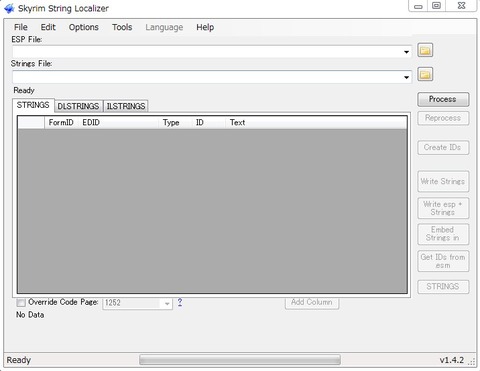Image resolution: width=480 pixels, height=371 pixels.
Task: Open the Options menu
Action: coord(84,27)
